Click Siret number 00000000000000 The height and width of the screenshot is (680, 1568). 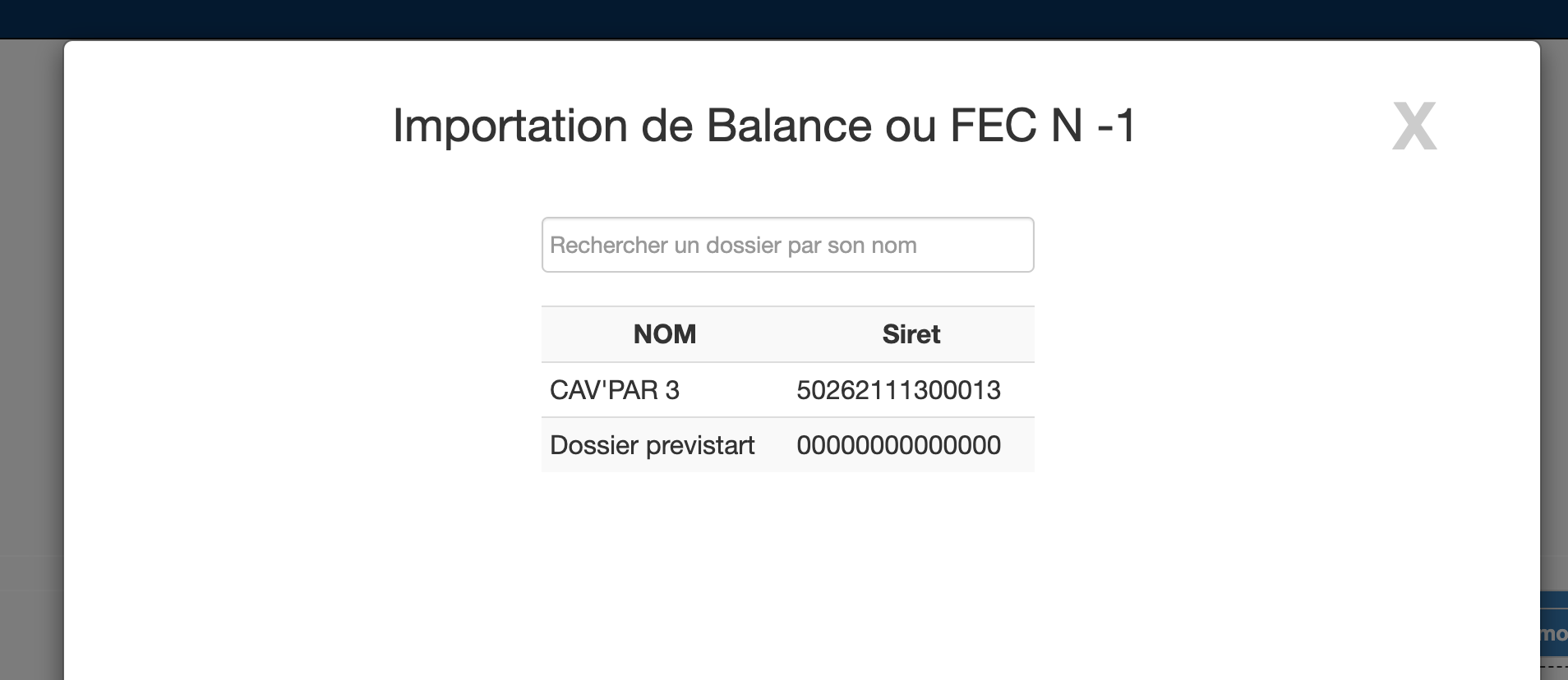[x=898, y=445]
